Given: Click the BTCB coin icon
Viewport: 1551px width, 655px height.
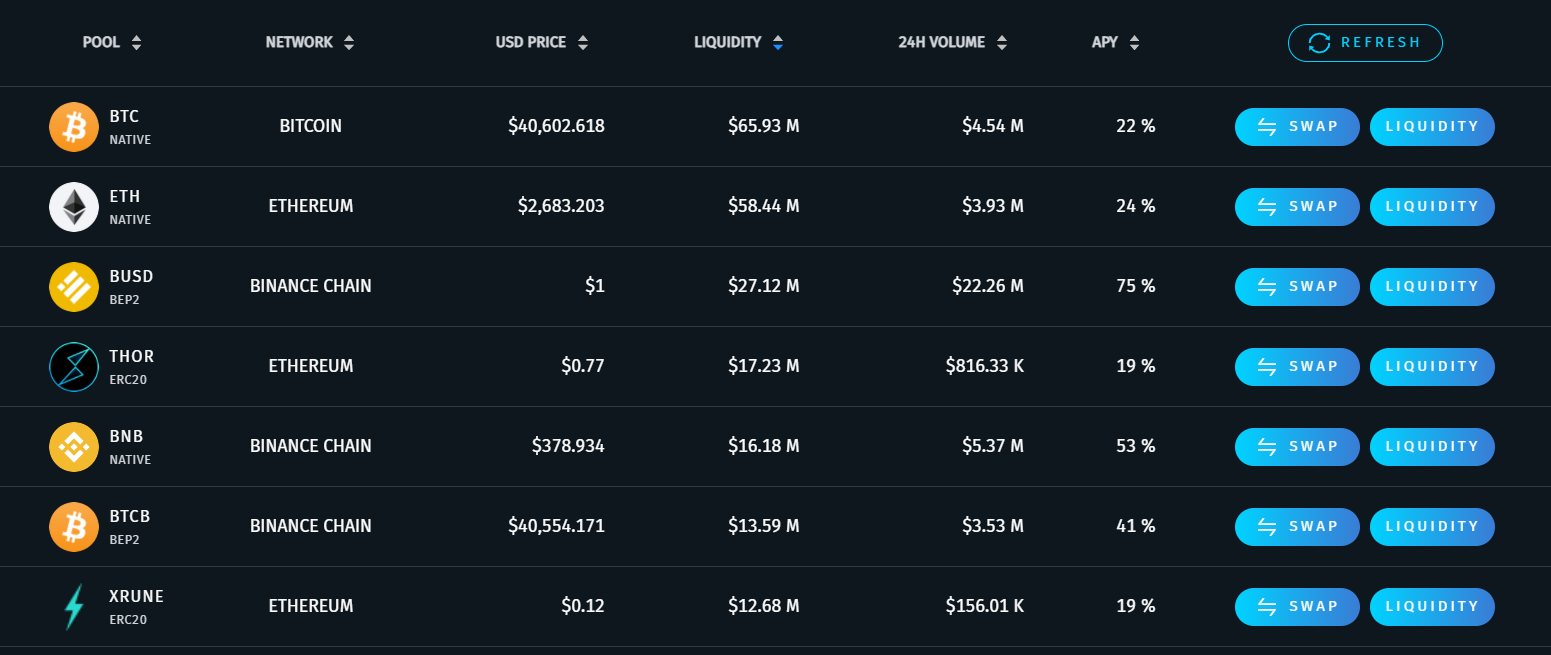Looking at the screenshot, I should 74,527.
